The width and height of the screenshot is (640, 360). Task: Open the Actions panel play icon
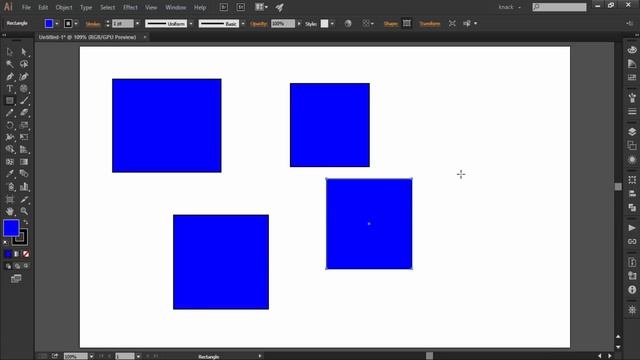coord(632,228)
